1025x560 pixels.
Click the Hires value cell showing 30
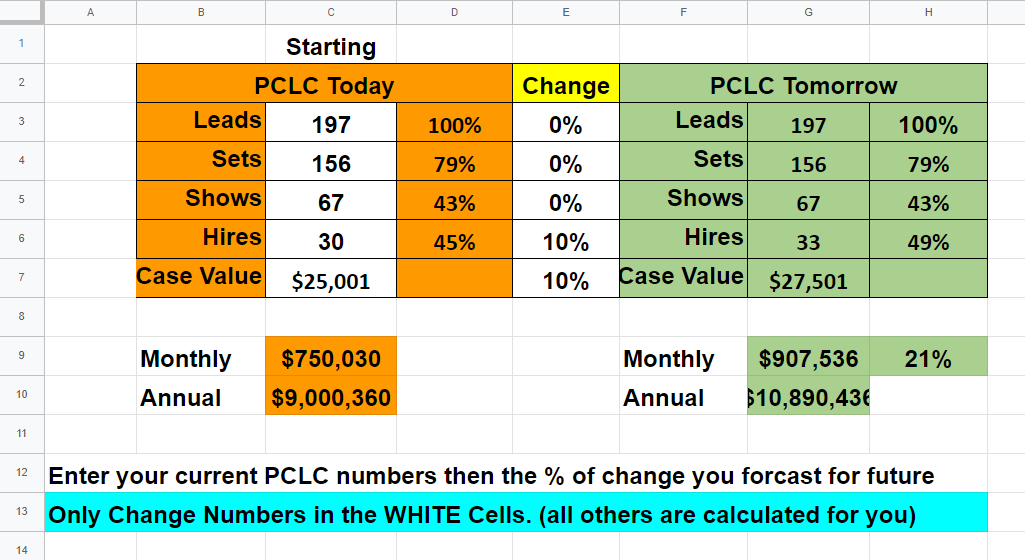[331, 241]
